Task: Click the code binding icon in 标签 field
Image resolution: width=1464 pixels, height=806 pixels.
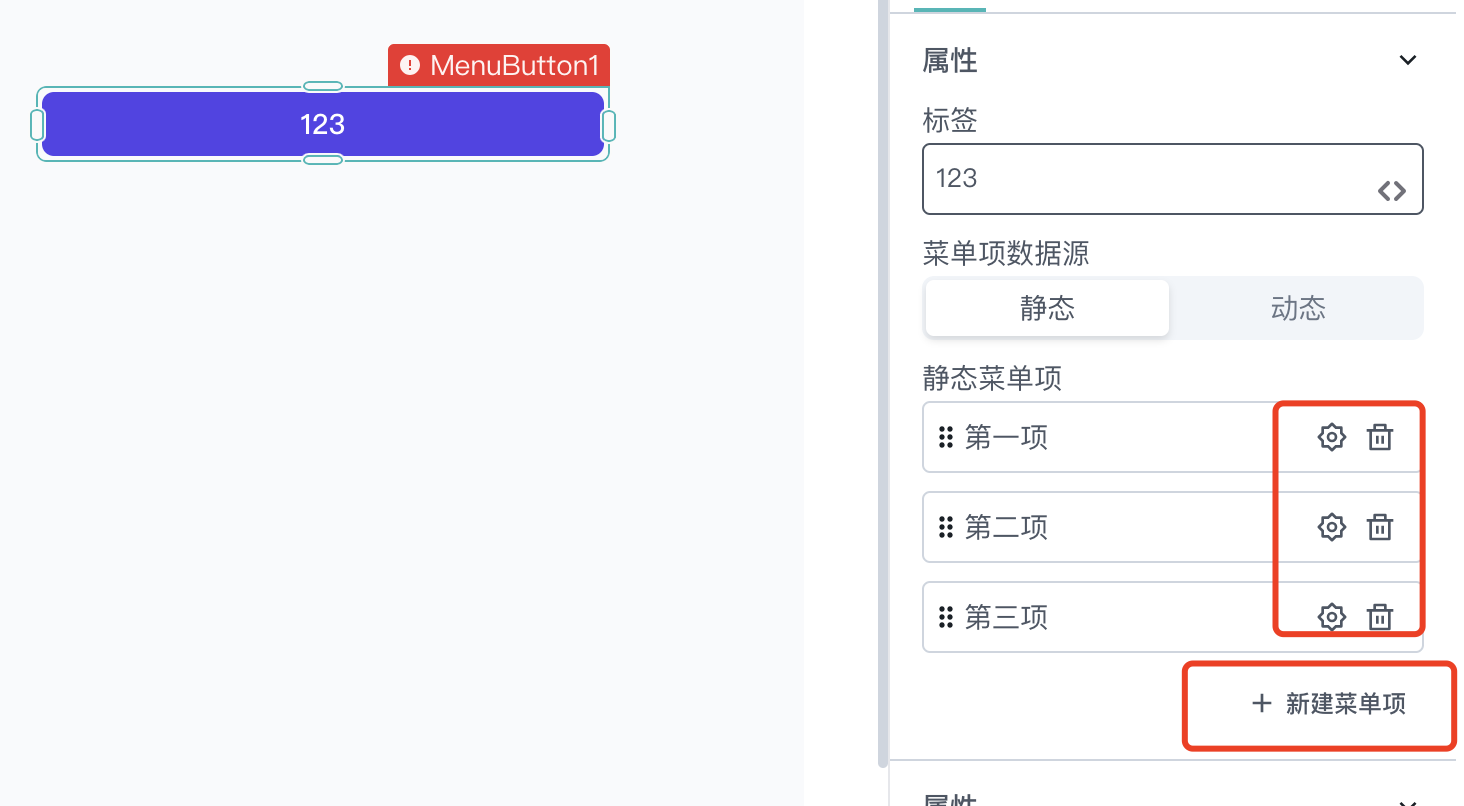Action: click(x=1392, y=191)
